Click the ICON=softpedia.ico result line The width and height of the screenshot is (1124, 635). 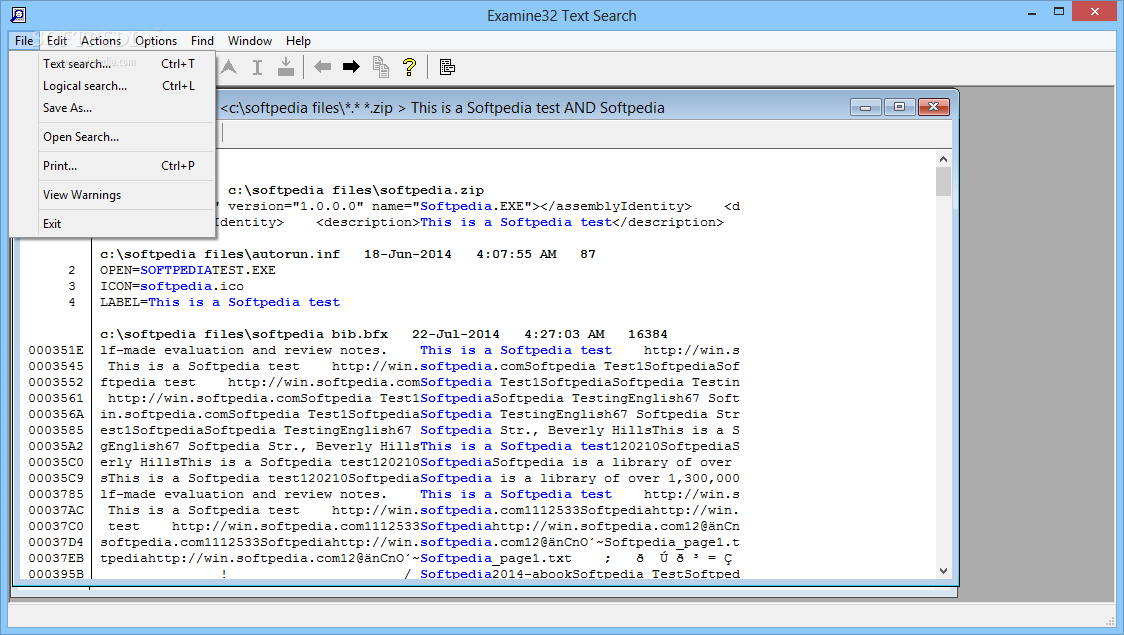[x=172, y=287]
